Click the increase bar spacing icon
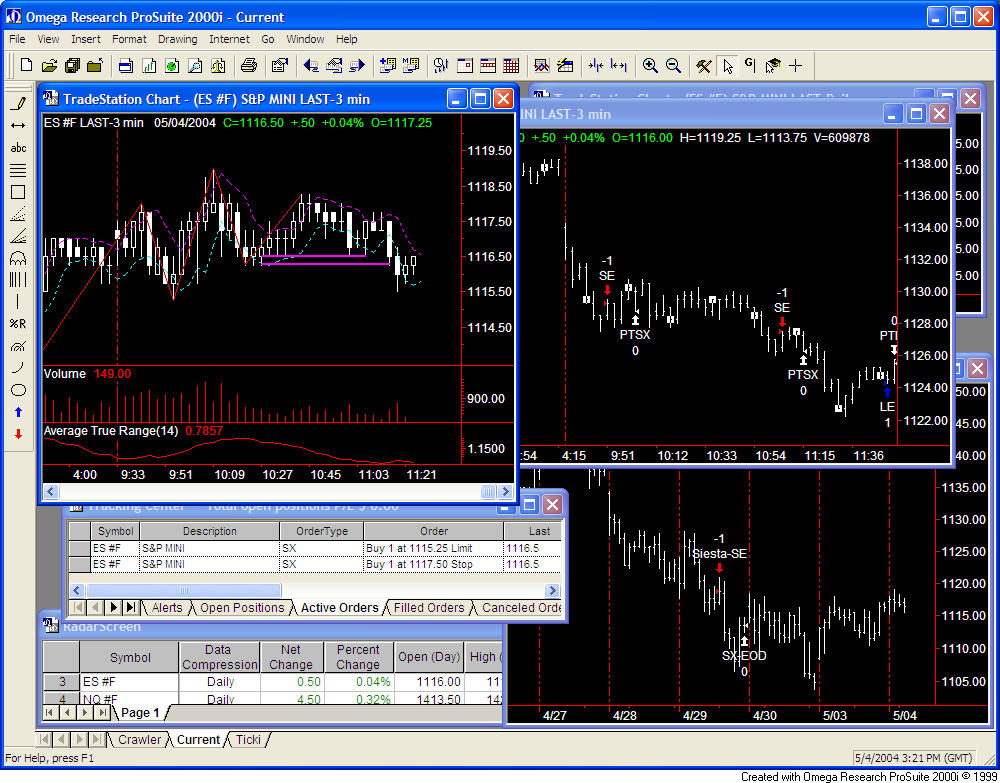Image resolution: width=1000 pixels, height=783 pixels. point(618,65)
